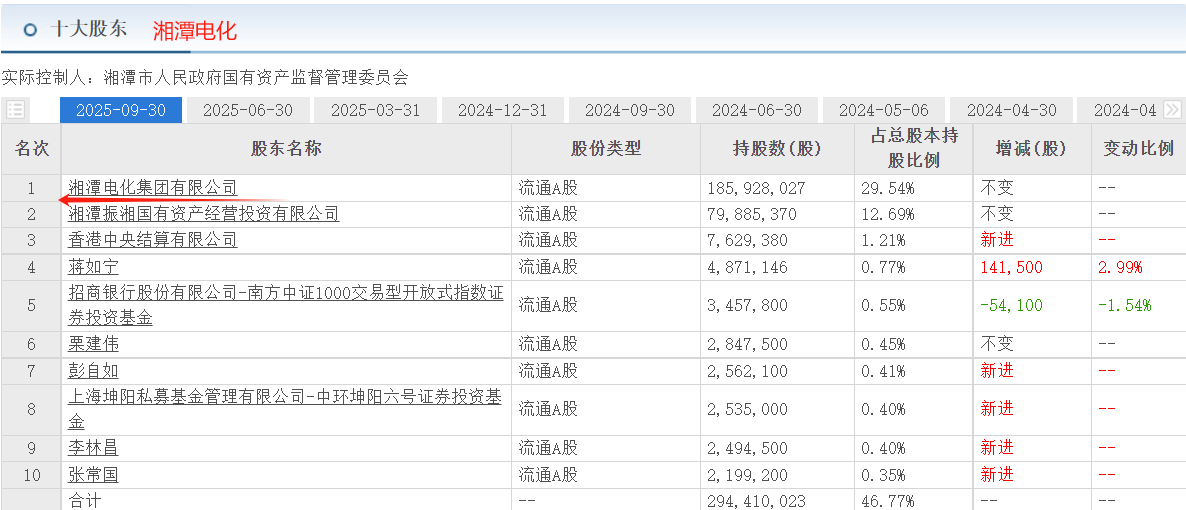Open the 2025-03-31 date tab
Viewport: 1186px width, 510px height.
[x=375, y=110]
